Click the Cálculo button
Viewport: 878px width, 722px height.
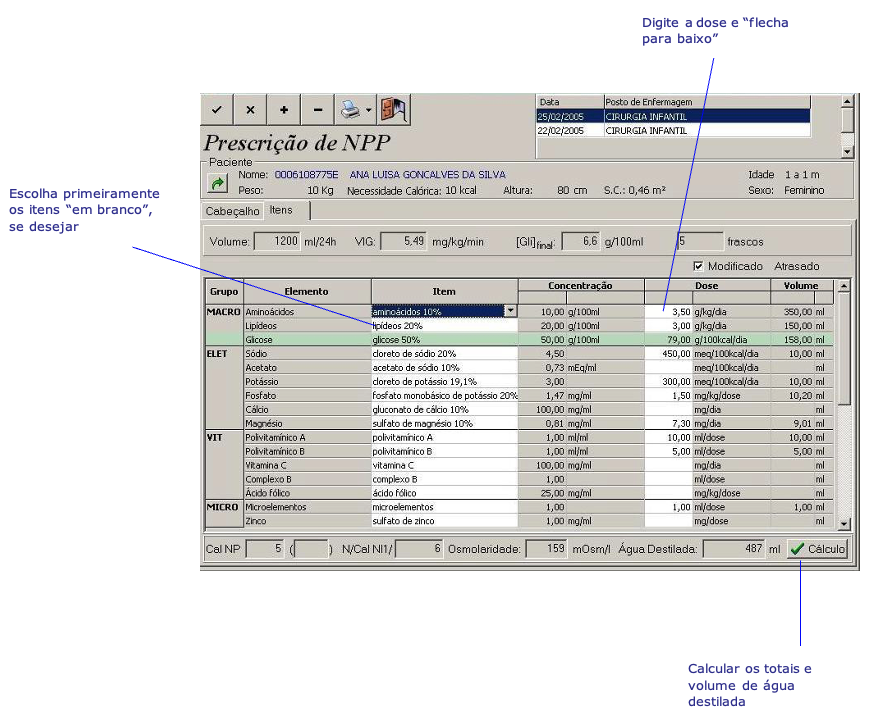point(818,549)
